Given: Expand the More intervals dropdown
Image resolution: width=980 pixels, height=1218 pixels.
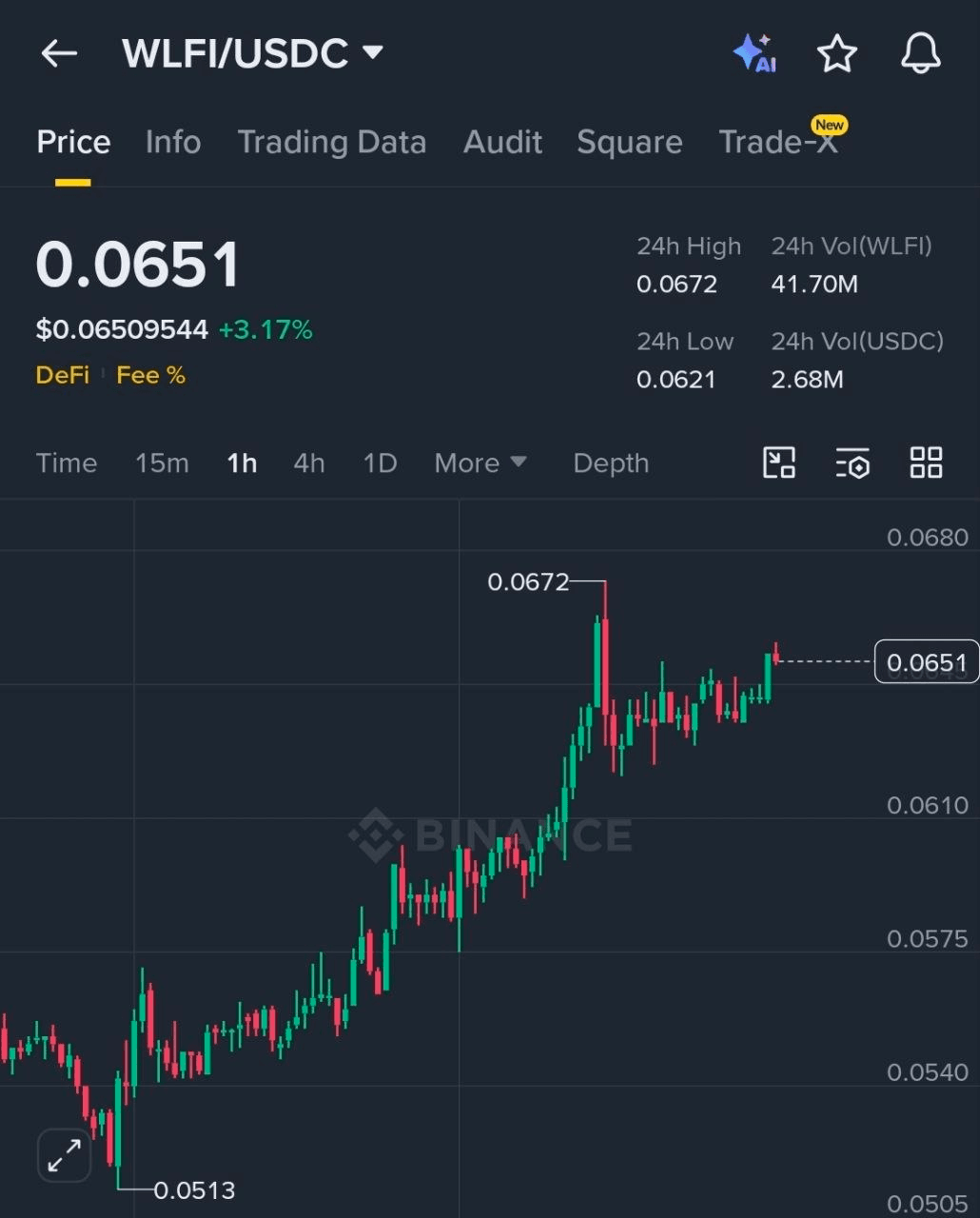Looking at the screenshot, I should point(480,463).
